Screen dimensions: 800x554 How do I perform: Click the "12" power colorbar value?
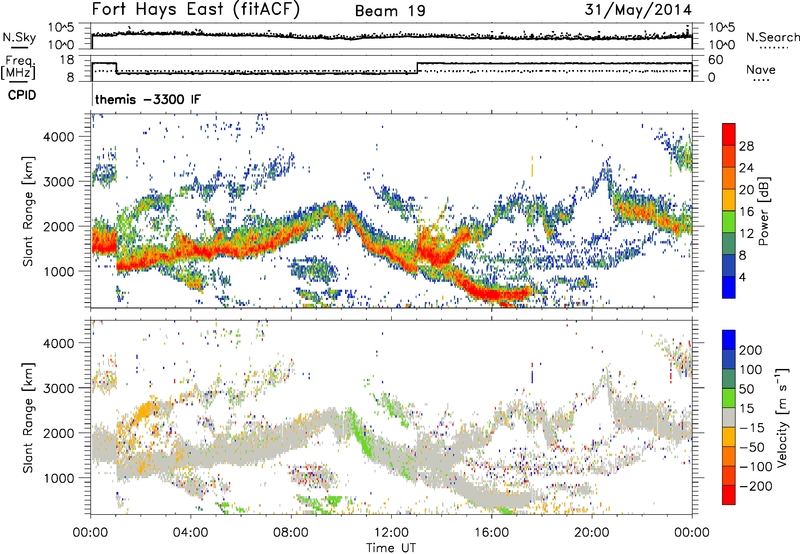click(746, 234)
